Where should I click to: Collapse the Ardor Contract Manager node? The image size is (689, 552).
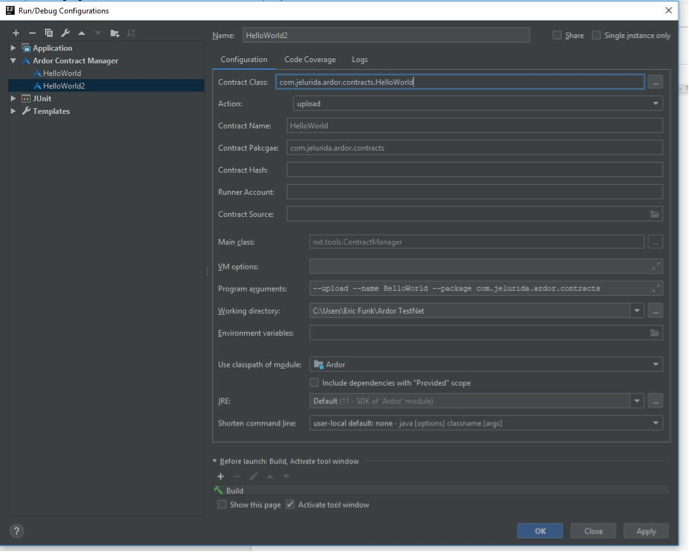(13, 61)
